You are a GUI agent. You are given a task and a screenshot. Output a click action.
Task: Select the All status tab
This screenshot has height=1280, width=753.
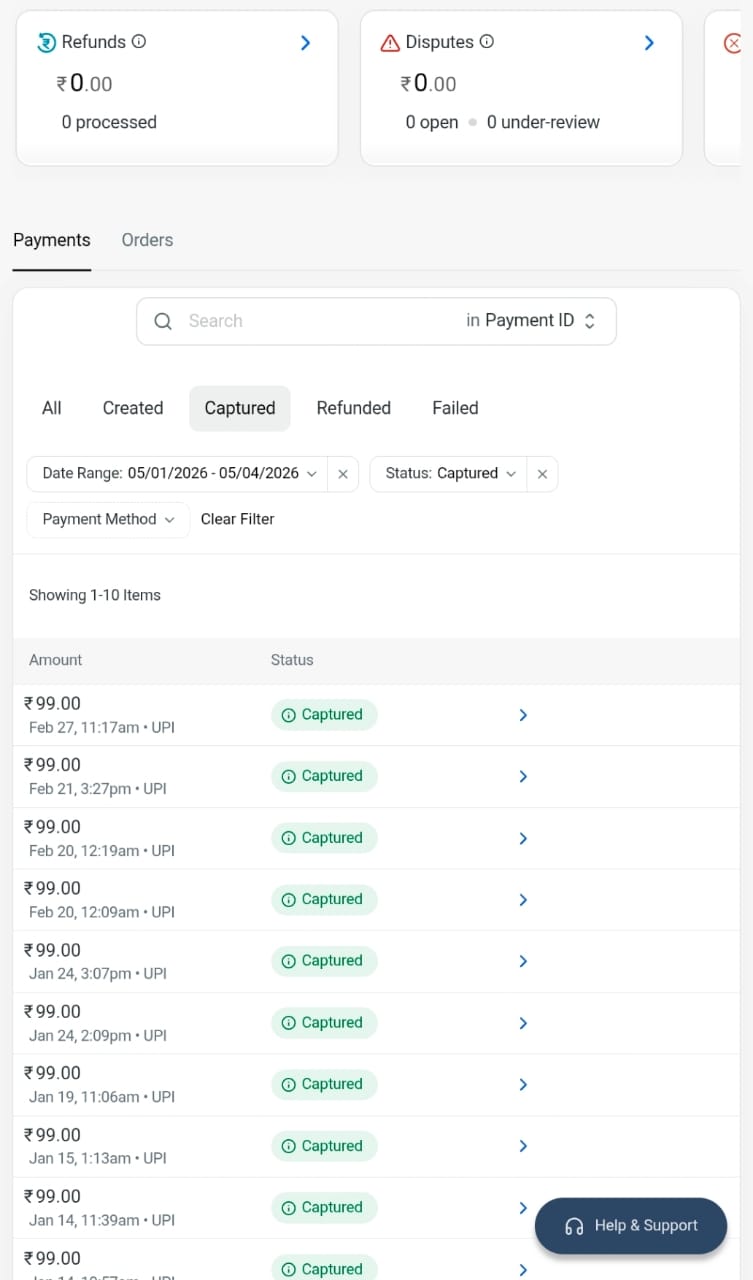(52, 408)
